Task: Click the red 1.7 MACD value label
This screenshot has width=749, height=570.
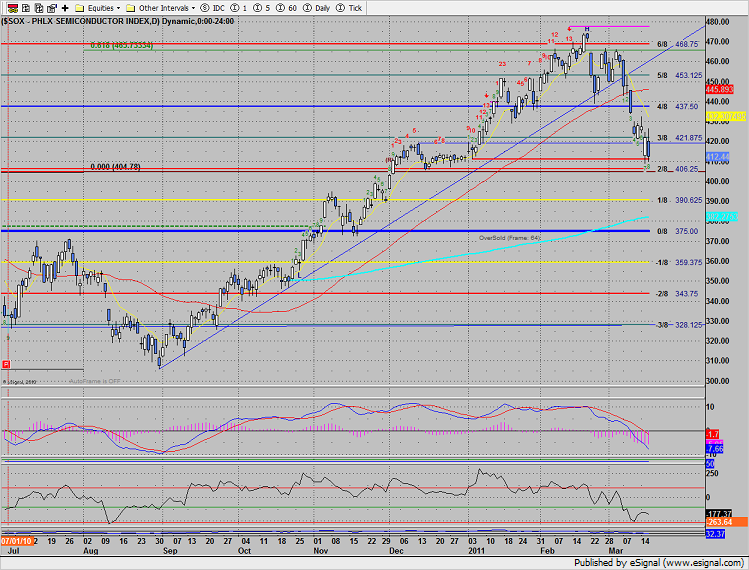Action: click(x=712, y=434)
